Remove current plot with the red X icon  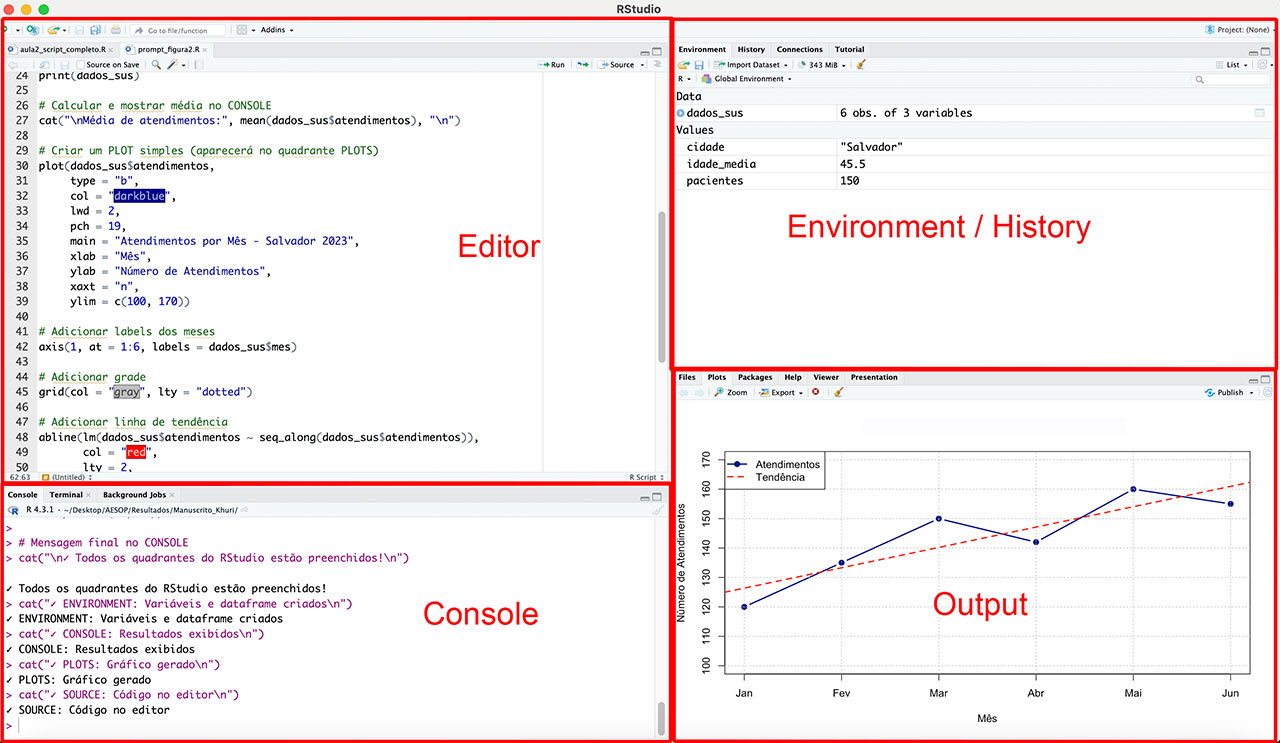(x=816, y=393)
